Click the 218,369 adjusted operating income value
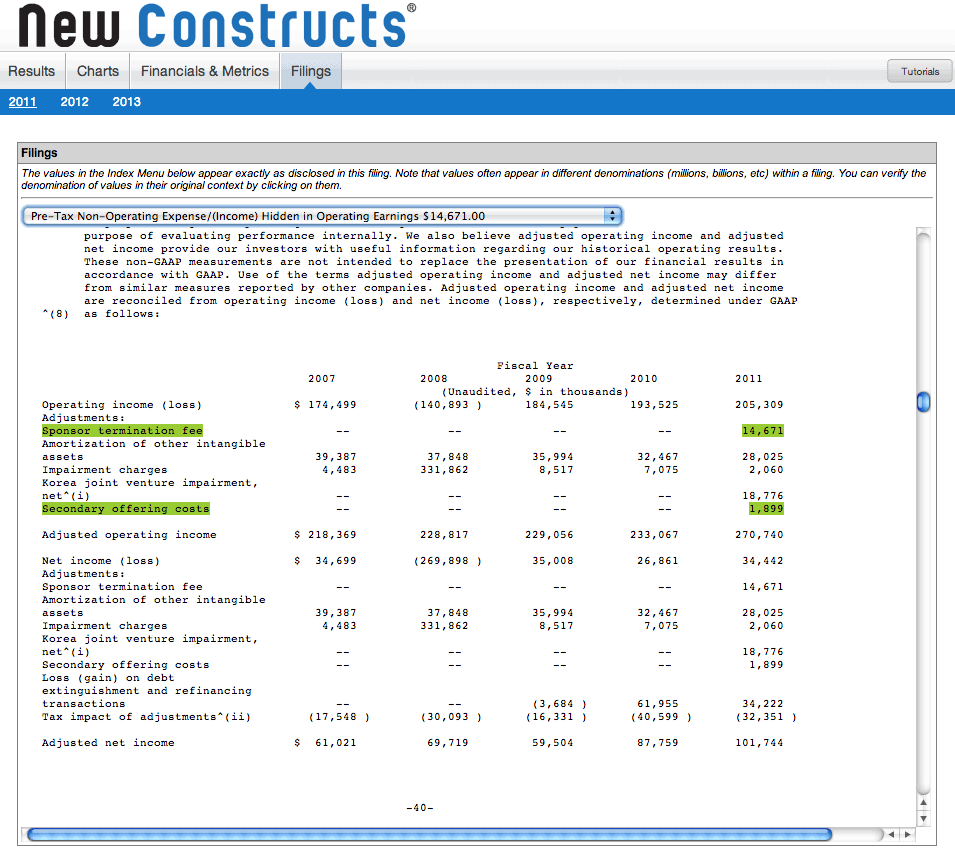The height and width of the screenshot is (868, 955). pyautogui.click(x=332, y=535)
